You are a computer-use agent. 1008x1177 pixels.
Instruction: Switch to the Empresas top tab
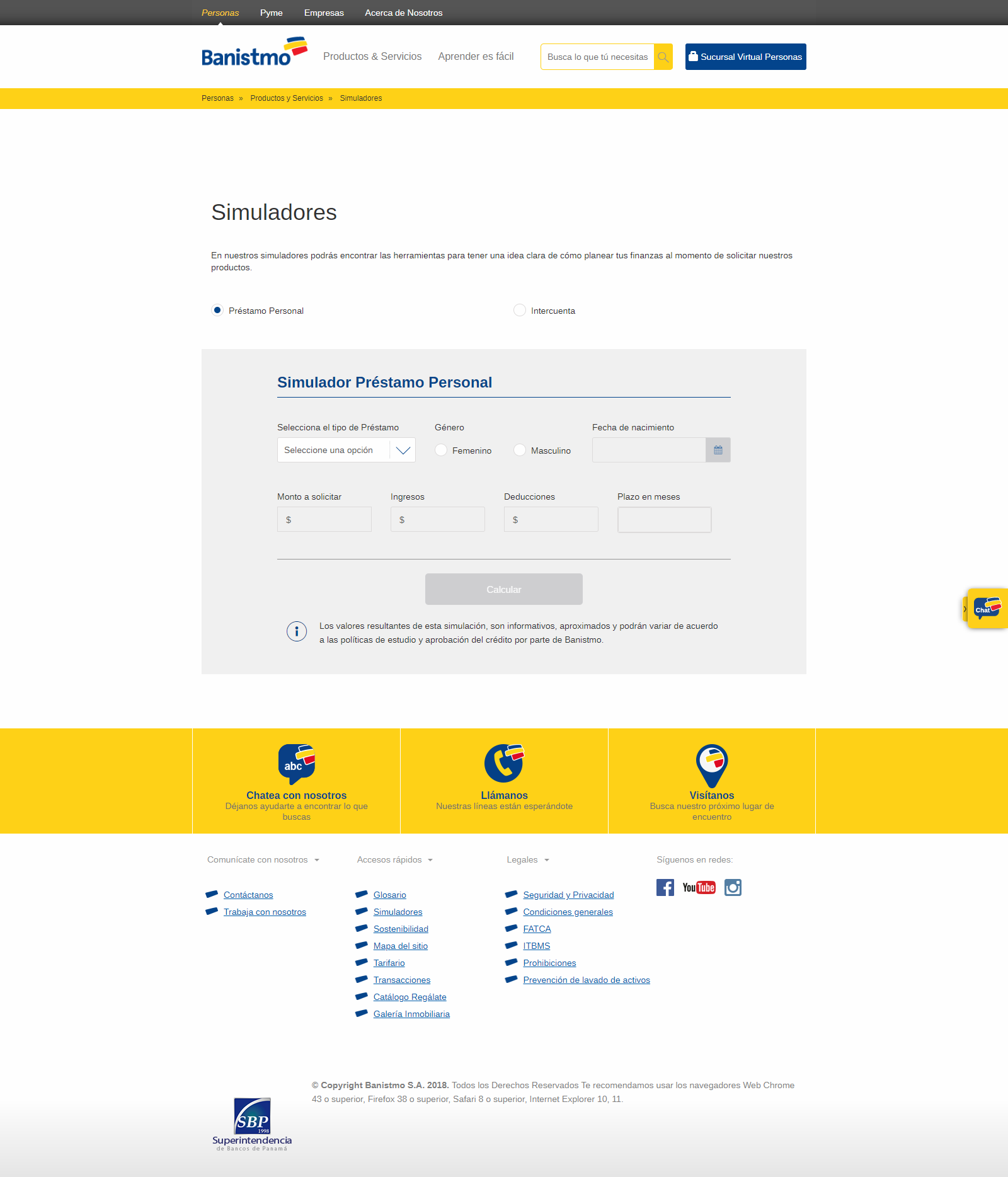(x=324, y=13)
